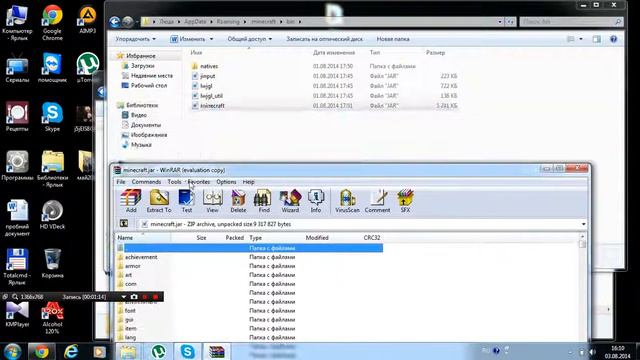Open Explorer help question mark icon

tap(613, 39)
